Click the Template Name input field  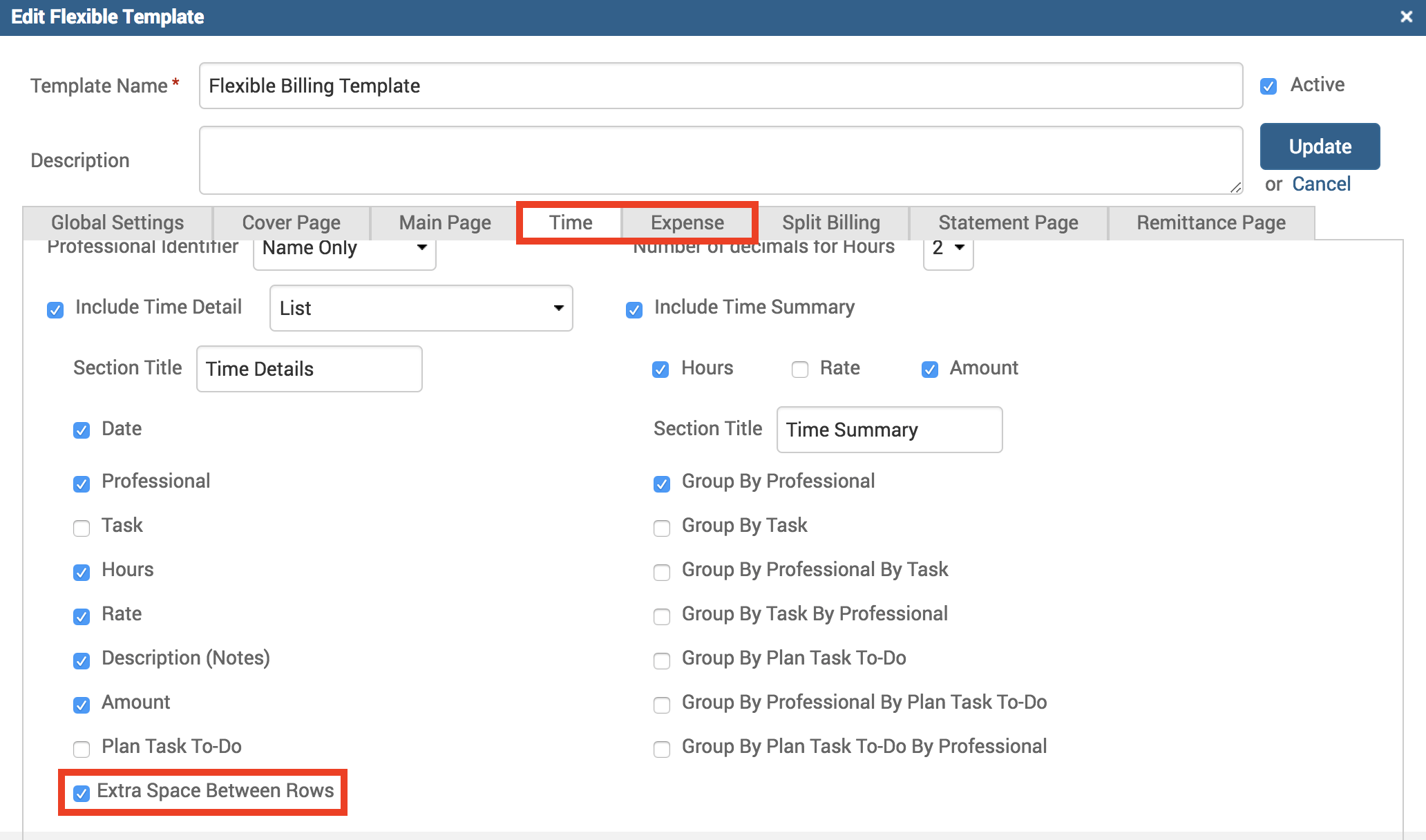pos(721,86)
